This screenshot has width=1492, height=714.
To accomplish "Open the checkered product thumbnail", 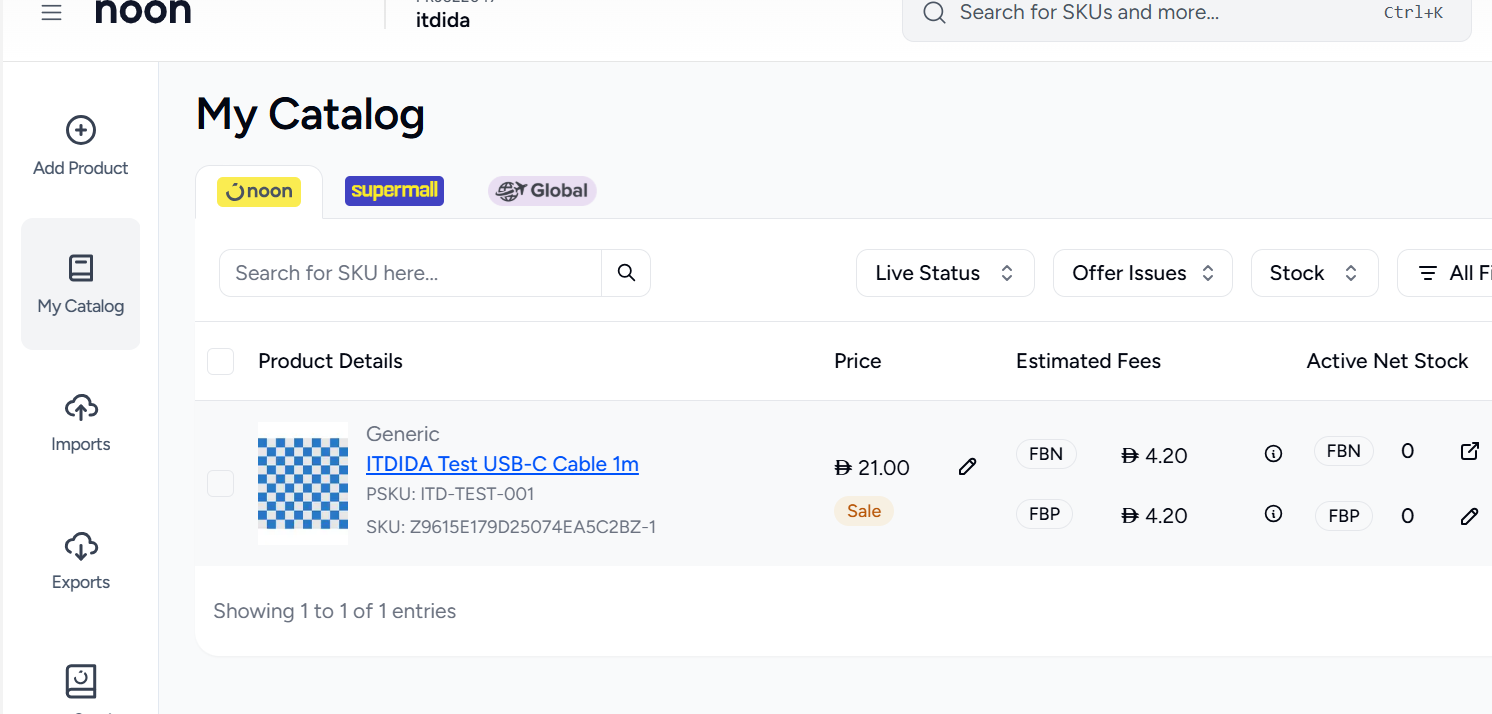I will click(303, 483).
